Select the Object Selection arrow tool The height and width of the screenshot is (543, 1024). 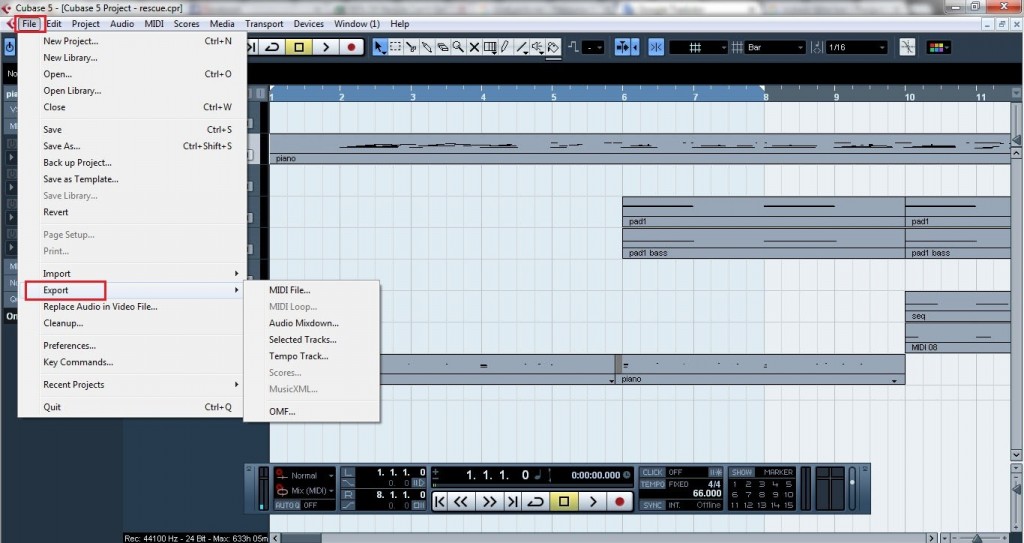pos(379,47)
